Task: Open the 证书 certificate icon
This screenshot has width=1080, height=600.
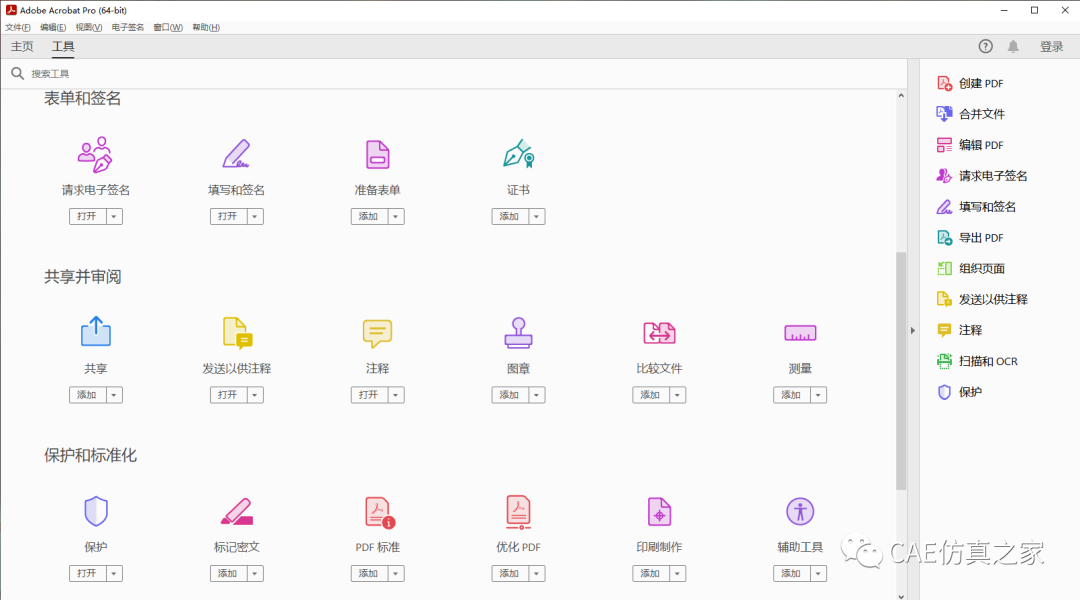Action: click(x=519, y=154)
